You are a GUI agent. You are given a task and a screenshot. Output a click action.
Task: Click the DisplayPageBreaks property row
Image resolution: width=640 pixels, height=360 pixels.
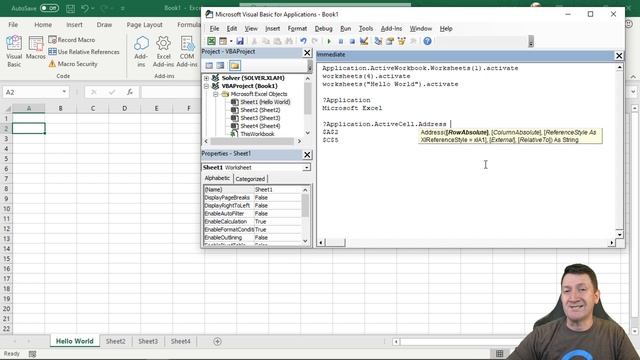[x=252, y=198]
